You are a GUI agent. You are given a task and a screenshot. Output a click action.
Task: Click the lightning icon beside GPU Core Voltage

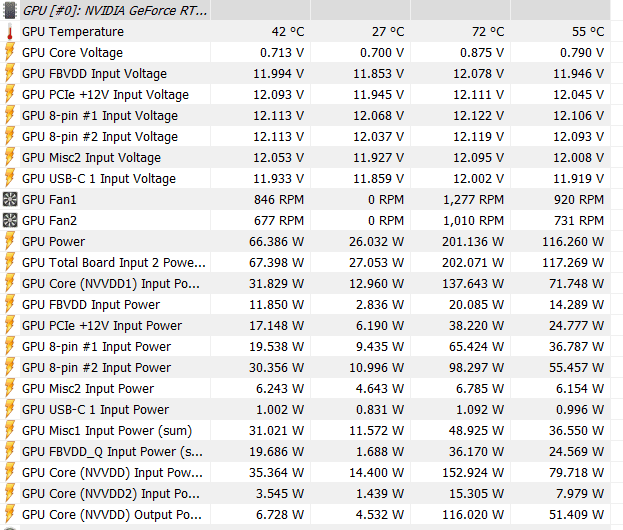(x=10, y=52)
